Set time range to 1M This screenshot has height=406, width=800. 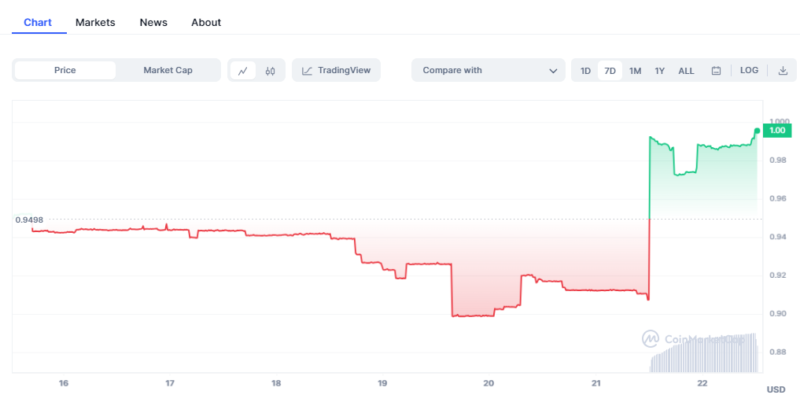pos(635,71)
